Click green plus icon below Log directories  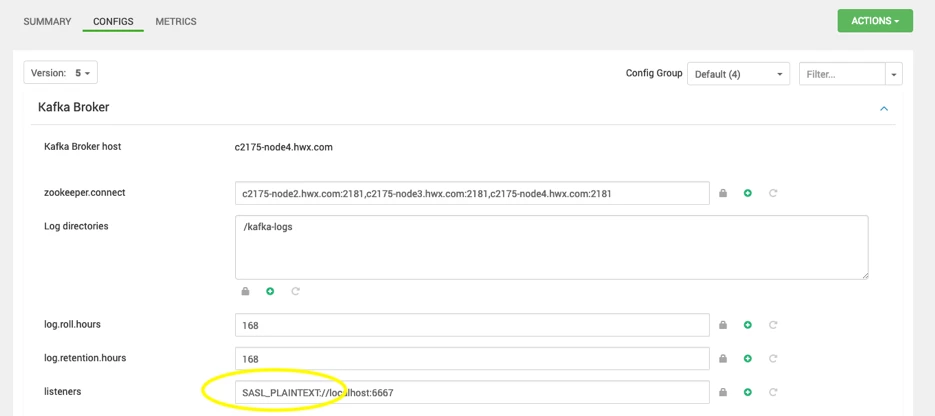click(270, 291)
